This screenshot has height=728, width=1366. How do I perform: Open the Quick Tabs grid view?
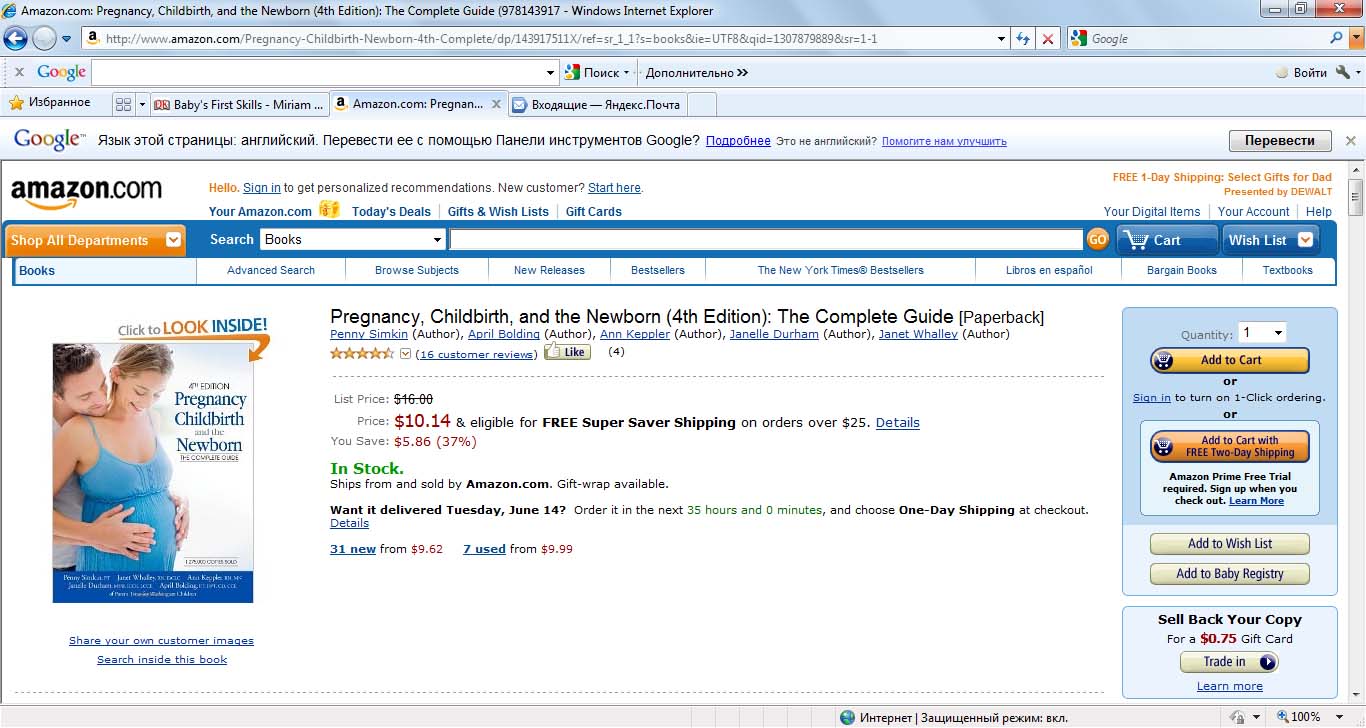click(x=123, y=104)
